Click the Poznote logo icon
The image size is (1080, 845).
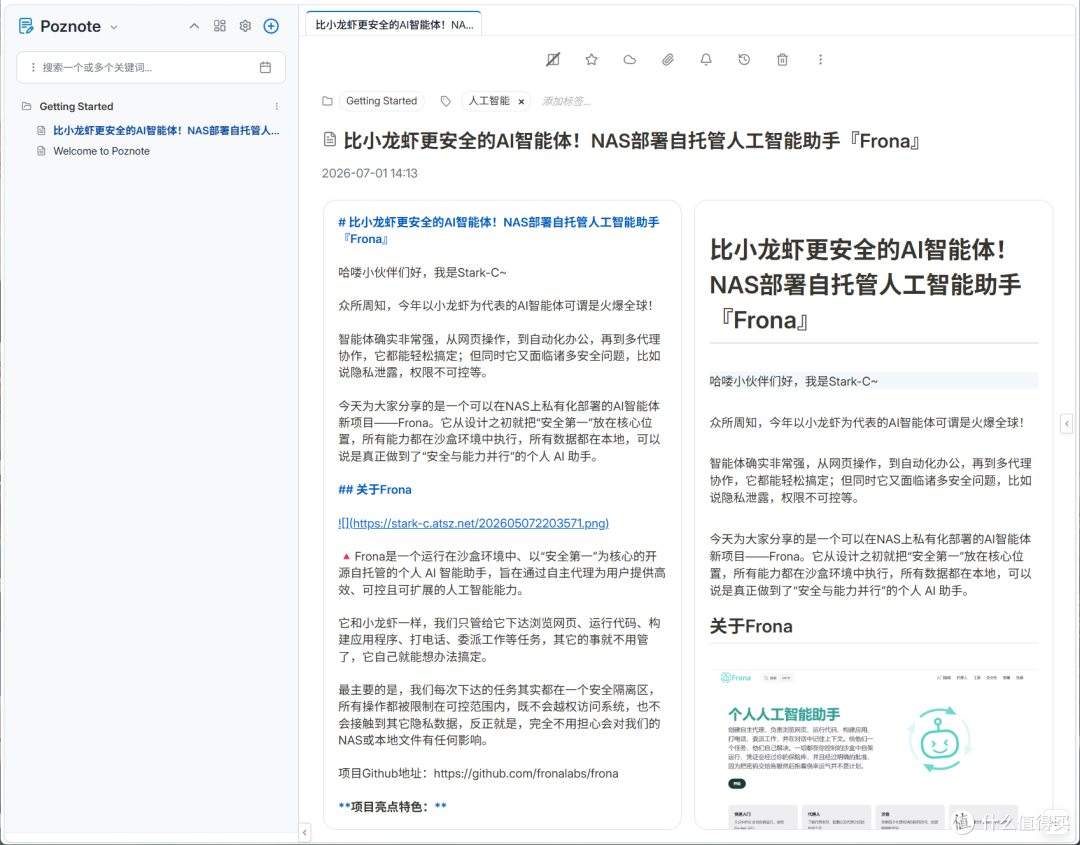coord(25,26)
